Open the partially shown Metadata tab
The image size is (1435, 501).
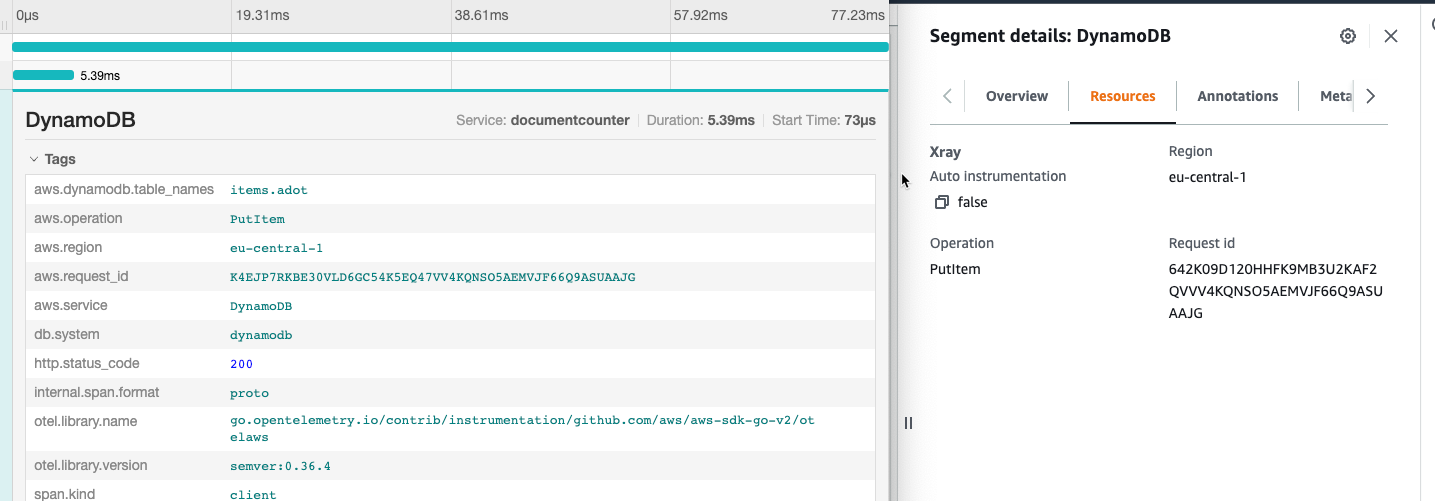pos(1336,96)
